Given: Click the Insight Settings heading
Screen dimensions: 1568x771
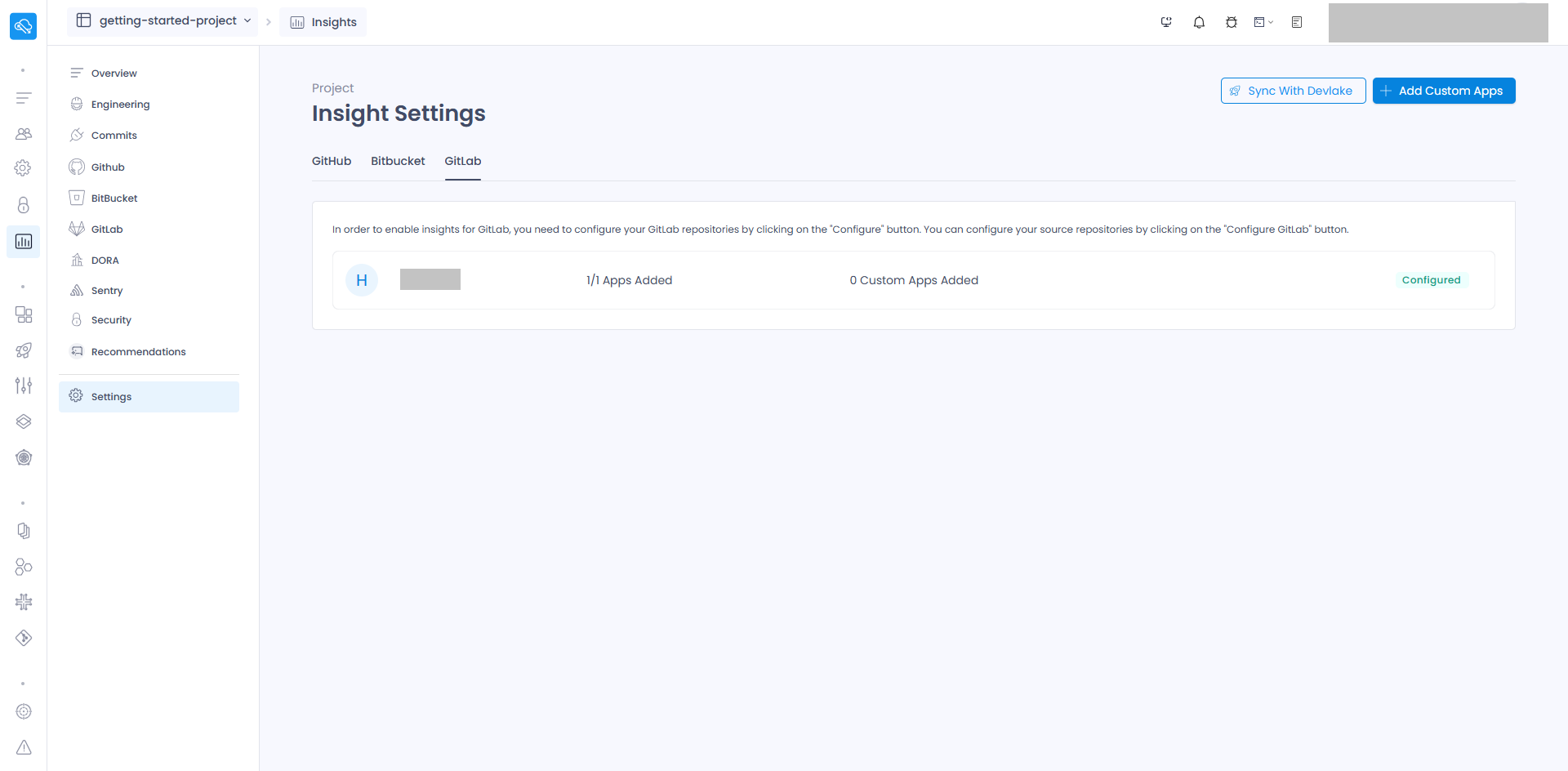Looking at the screenshot, I should pos(399,114).
